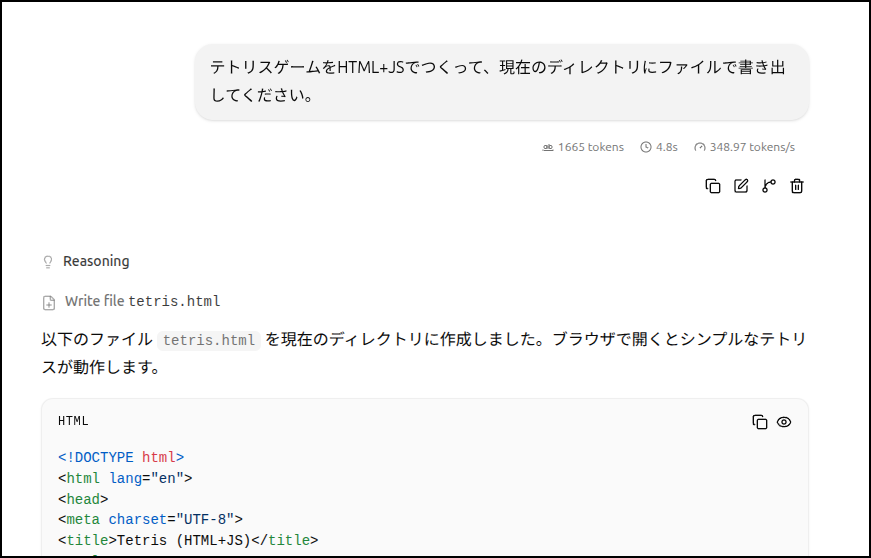The image size is (871, 558).
Task: Click the Reasoning lightbulb icon
Action: (x=48, y=262)
